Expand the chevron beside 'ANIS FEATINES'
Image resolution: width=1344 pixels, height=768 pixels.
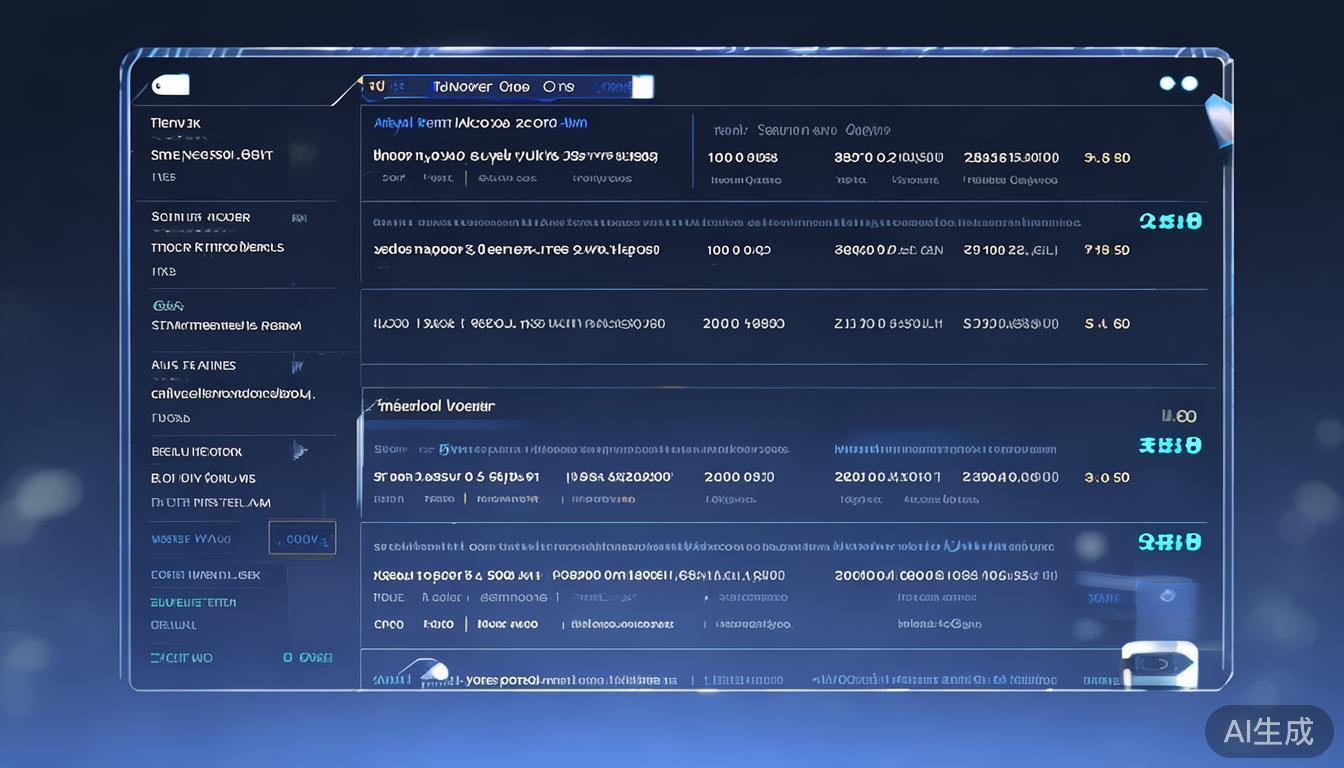tap(296, 366)
